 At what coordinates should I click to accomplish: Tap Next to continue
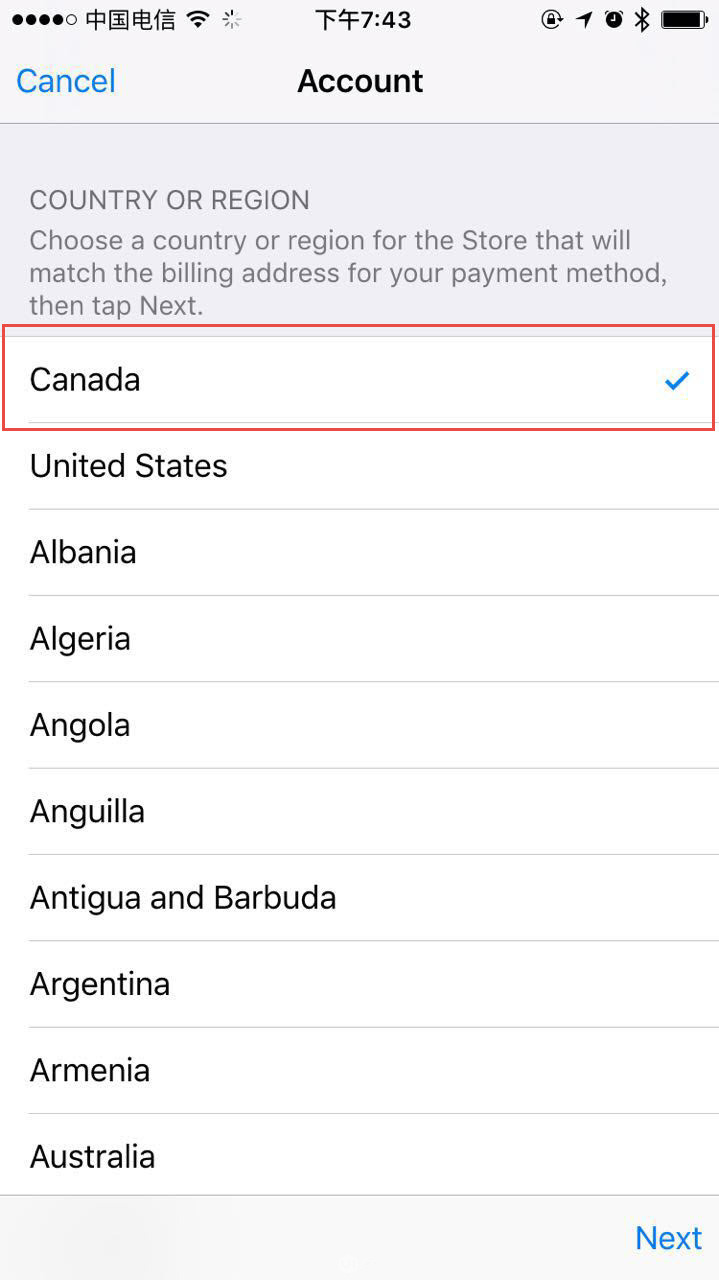click(x=668, y=1238)
